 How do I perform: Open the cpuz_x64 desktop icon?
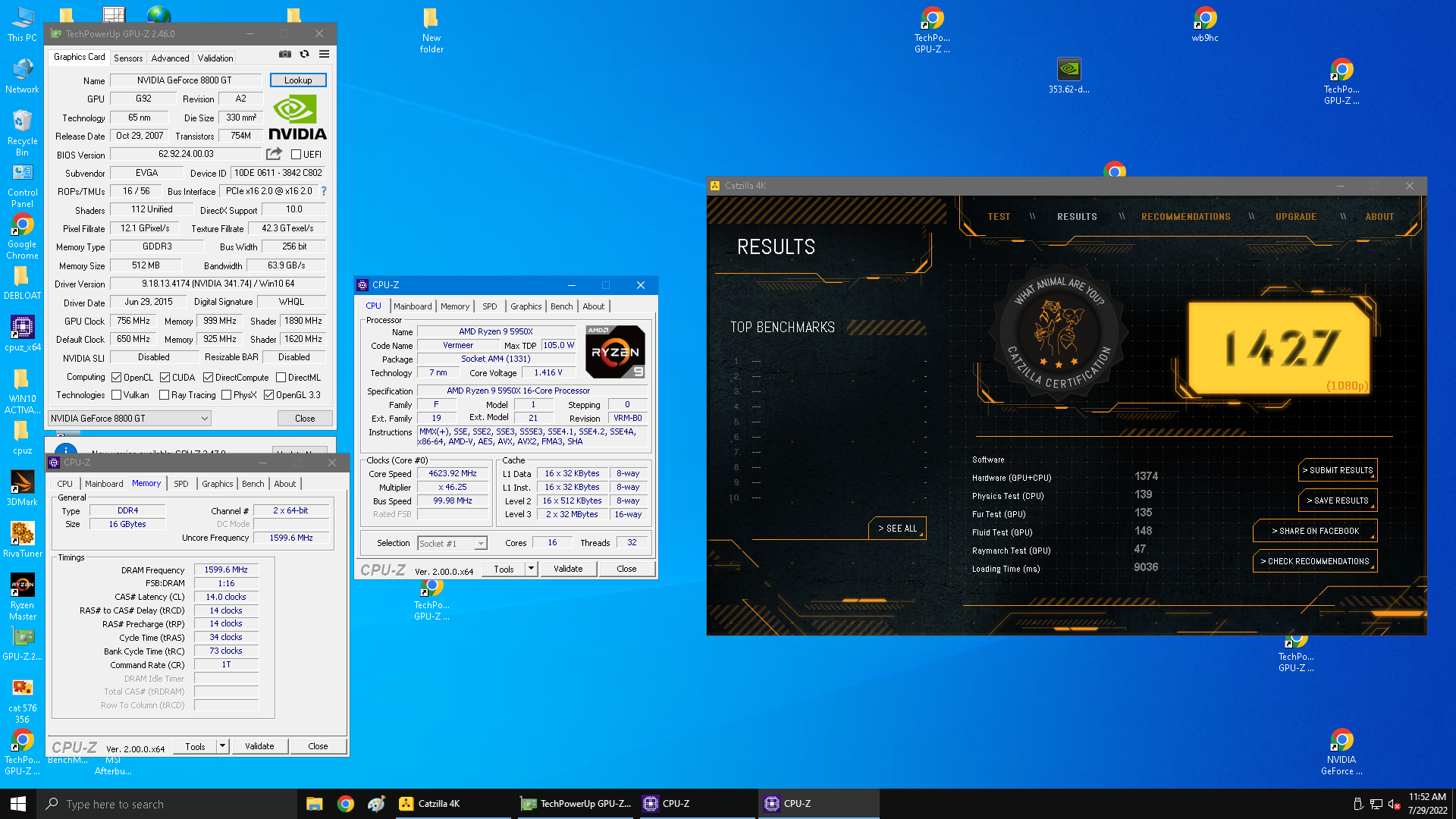[22, 334]
